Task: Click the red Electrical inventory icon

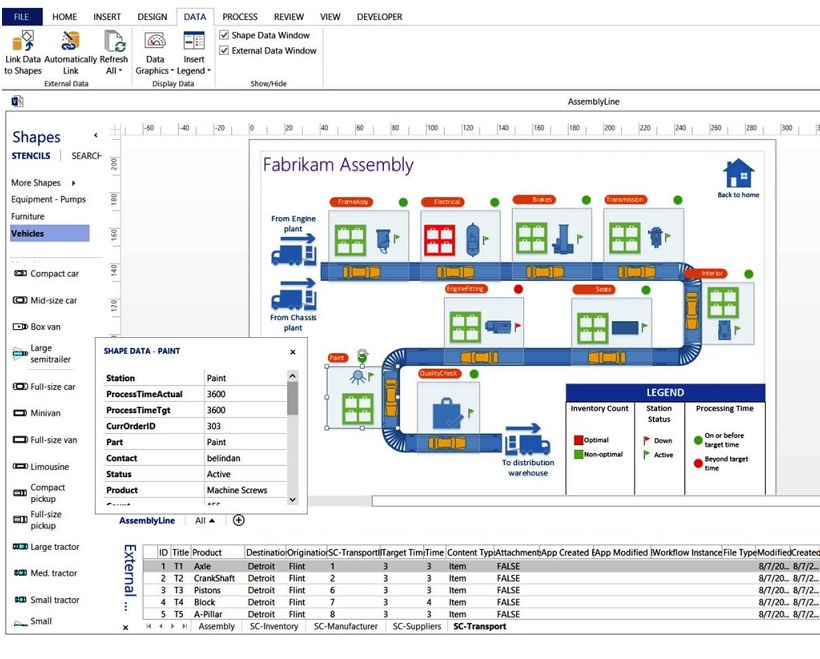Action: pyautogui.click(x=439, y=240)
